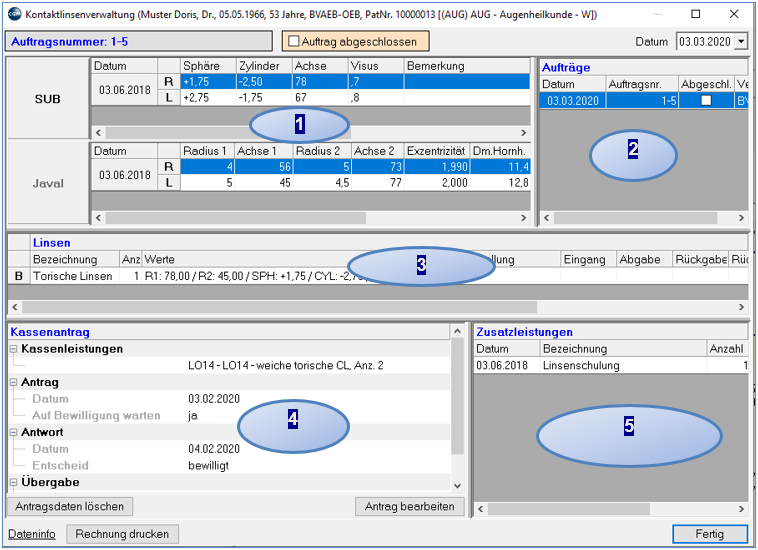Toggle Abgeschl. checkbox for order 1-5
The image size is (758, 550).
(706, 101)
